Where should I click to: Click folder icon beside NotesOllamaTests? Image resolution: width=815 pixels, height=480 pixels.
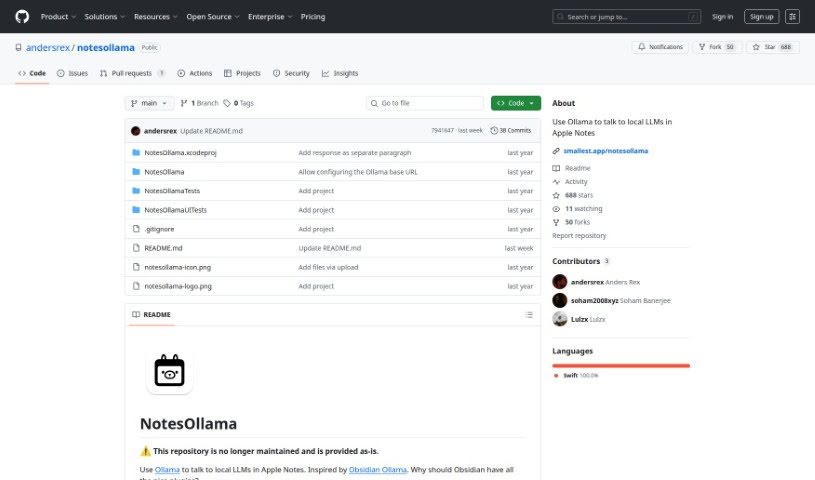tap(136, 191)
